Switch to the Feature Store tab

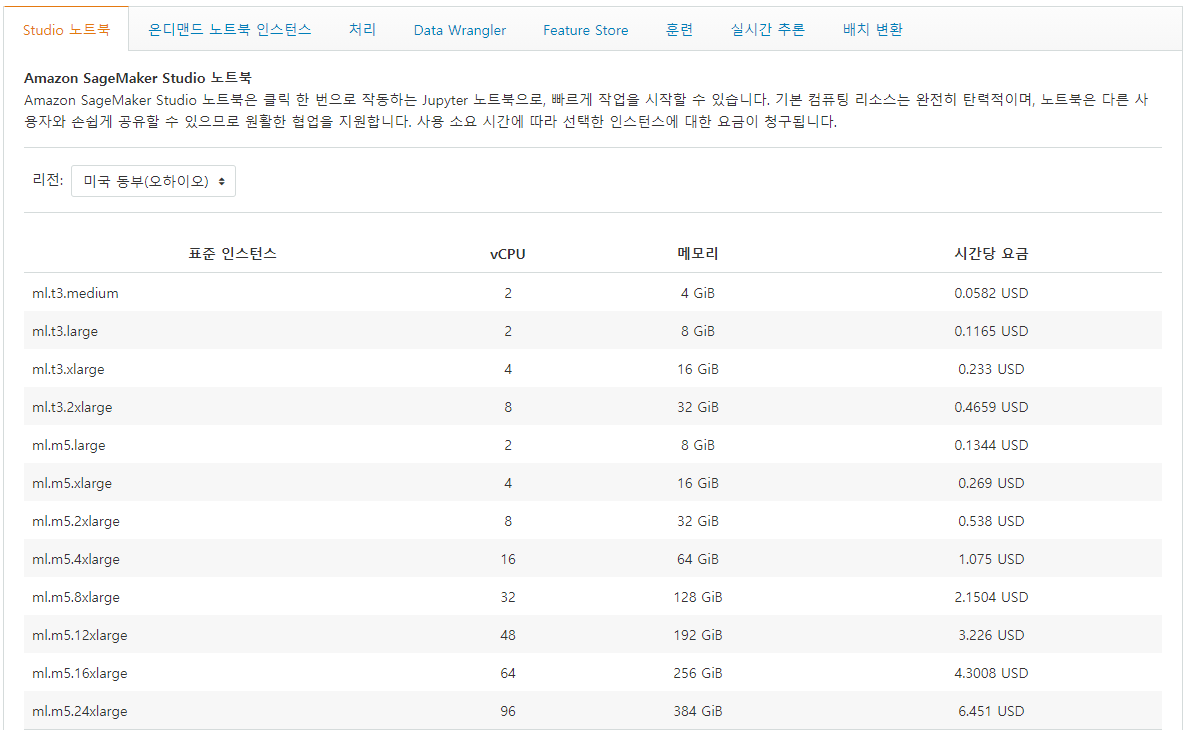pos(585,30)
